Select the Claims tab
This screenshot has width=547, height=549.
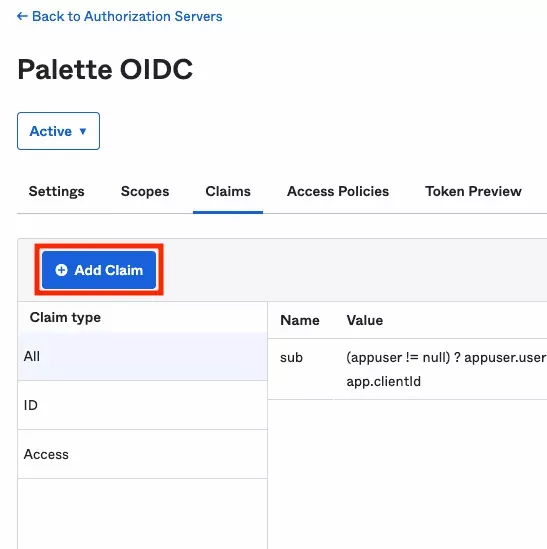coord(228,192)
